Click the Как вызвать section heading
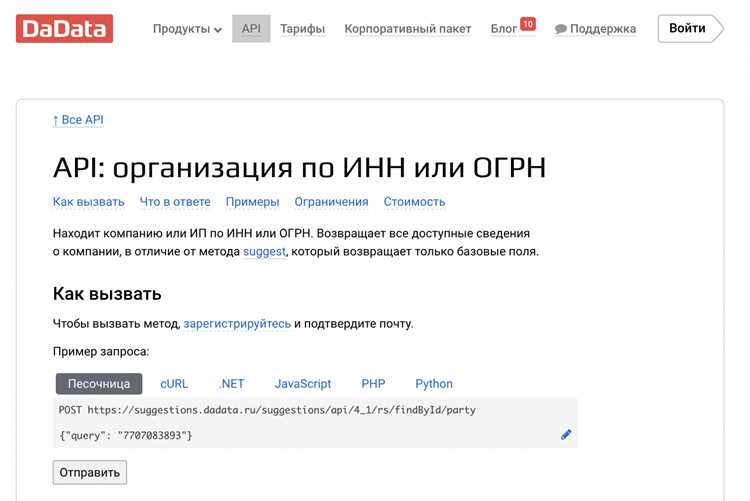Image resolution: width=750 pixels, height=501 pixels. (107, 294)
